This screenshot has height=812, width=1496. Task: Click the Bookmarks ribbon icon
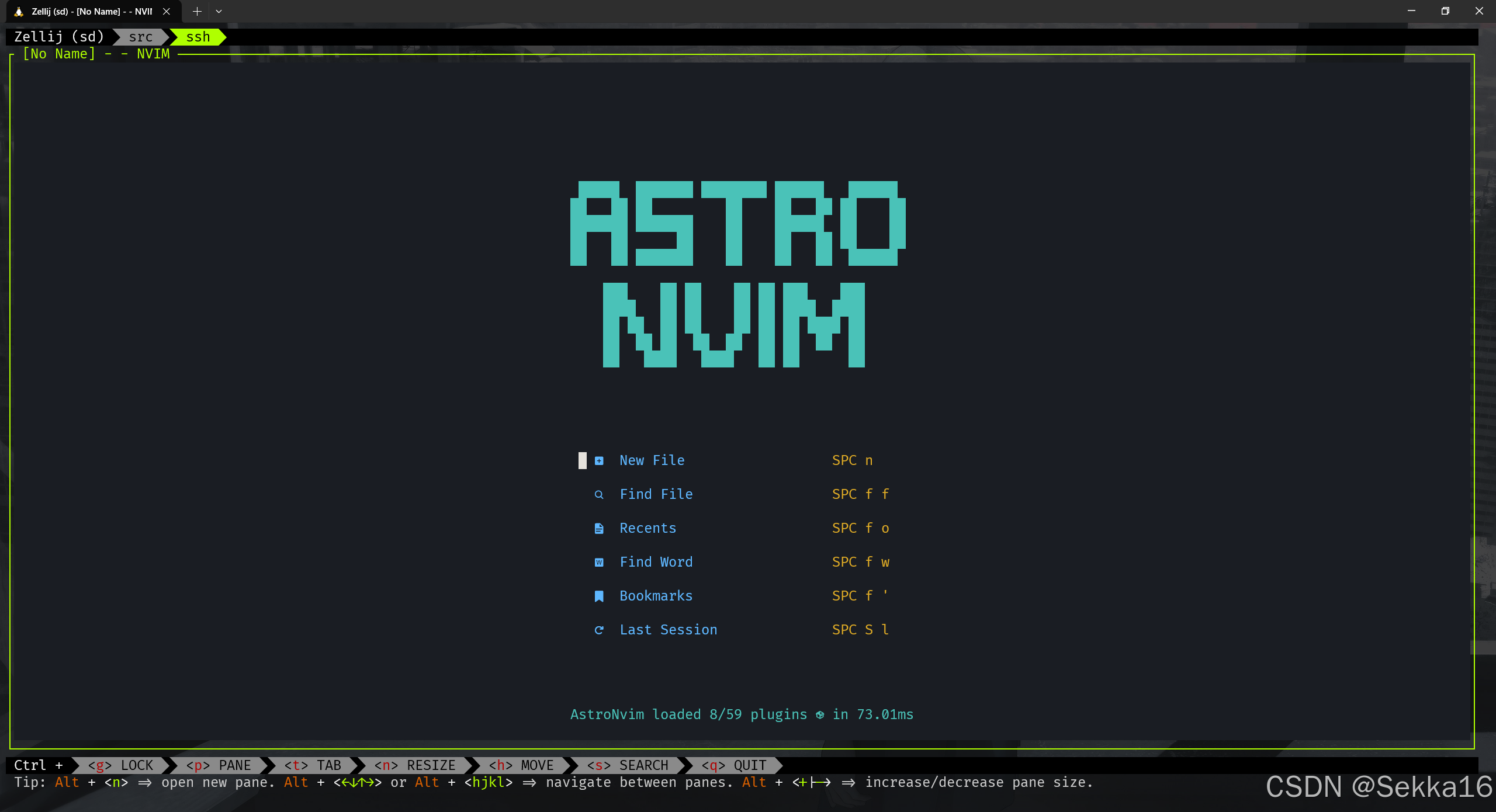pos(599,596)
